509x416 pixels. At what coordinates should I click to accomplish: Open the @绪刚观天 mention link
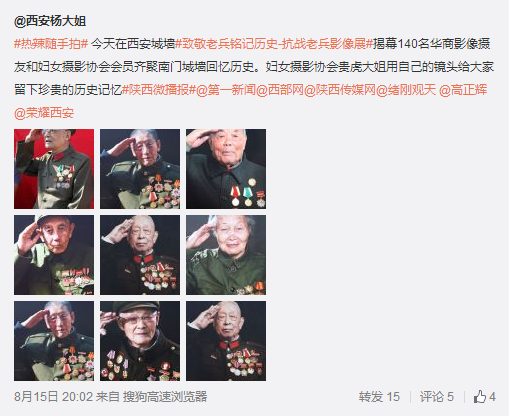406,90
